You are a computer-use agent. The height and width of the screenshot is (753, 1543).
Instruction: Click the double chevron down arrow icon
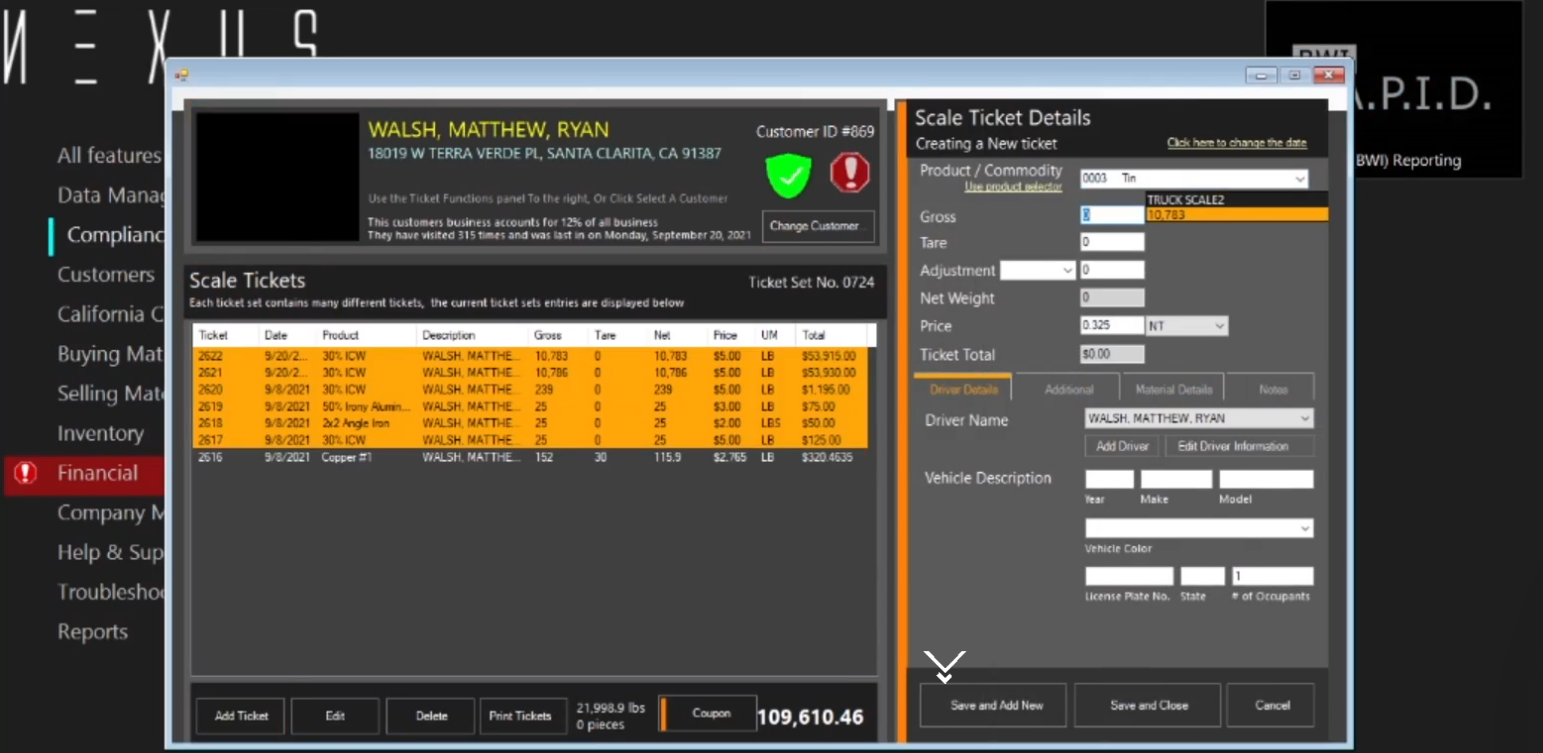(x=944, y=666)
